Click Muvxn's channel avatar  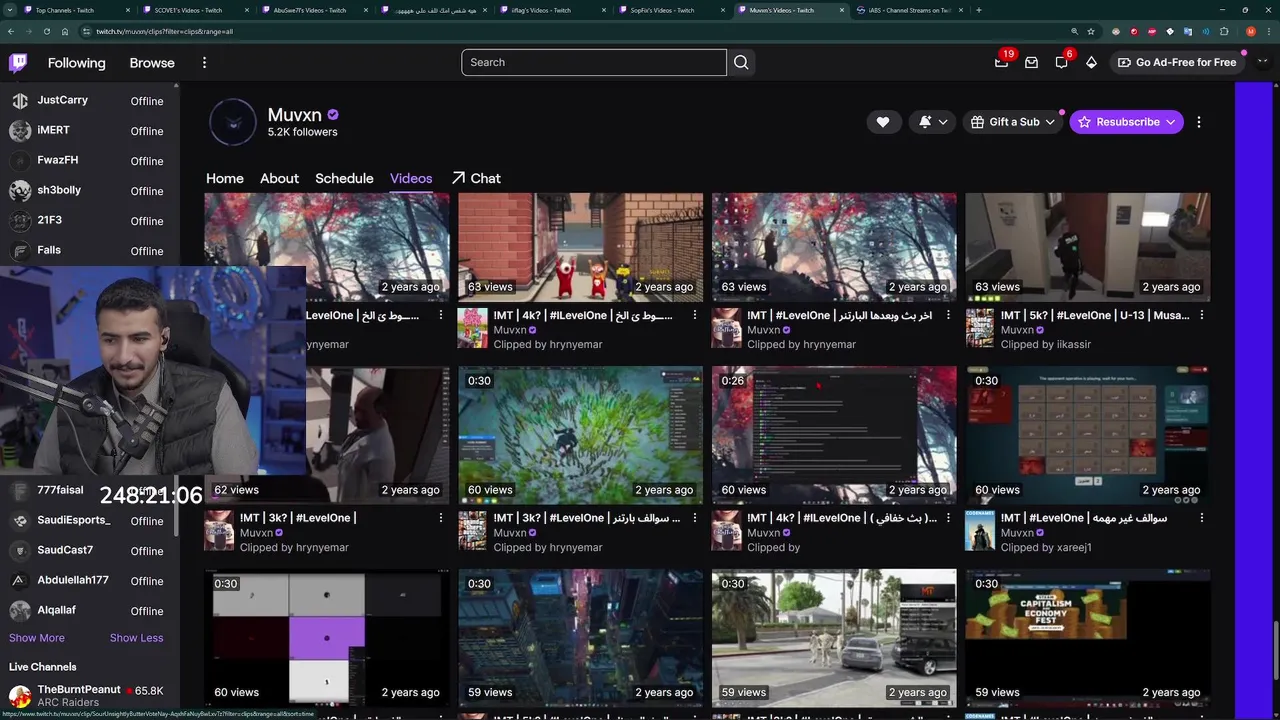[x=233, y=122]
